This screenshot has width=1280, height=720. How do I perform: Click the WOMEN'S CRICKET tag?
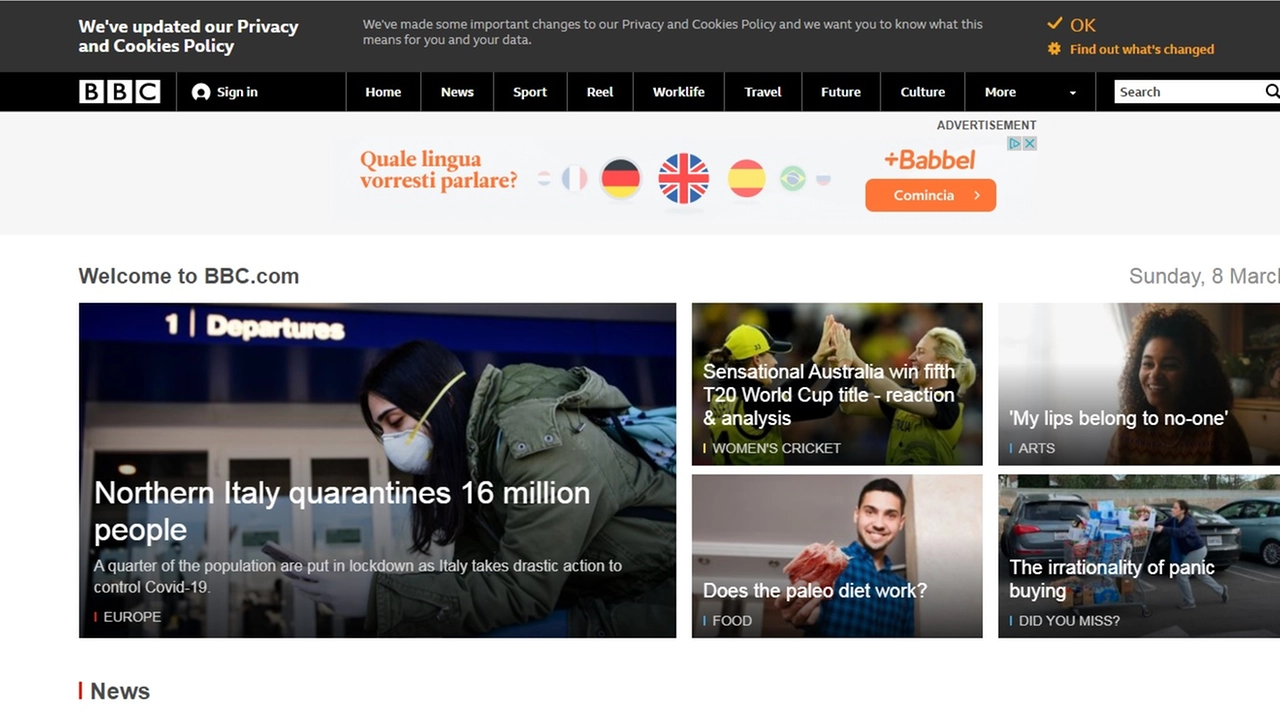[776, 448]
